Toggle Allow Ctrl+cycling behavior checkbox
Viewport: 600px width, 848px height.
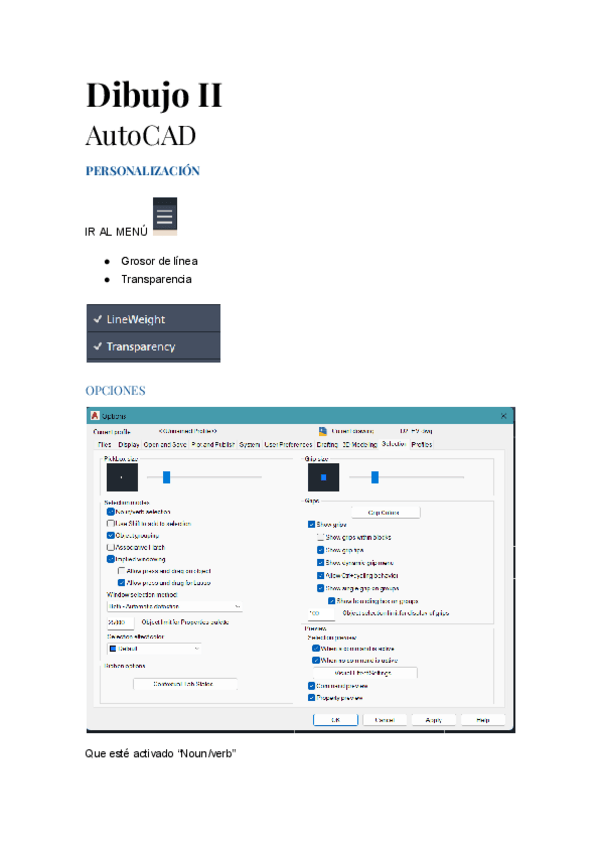pyautogui.click(x=320, y=575)
